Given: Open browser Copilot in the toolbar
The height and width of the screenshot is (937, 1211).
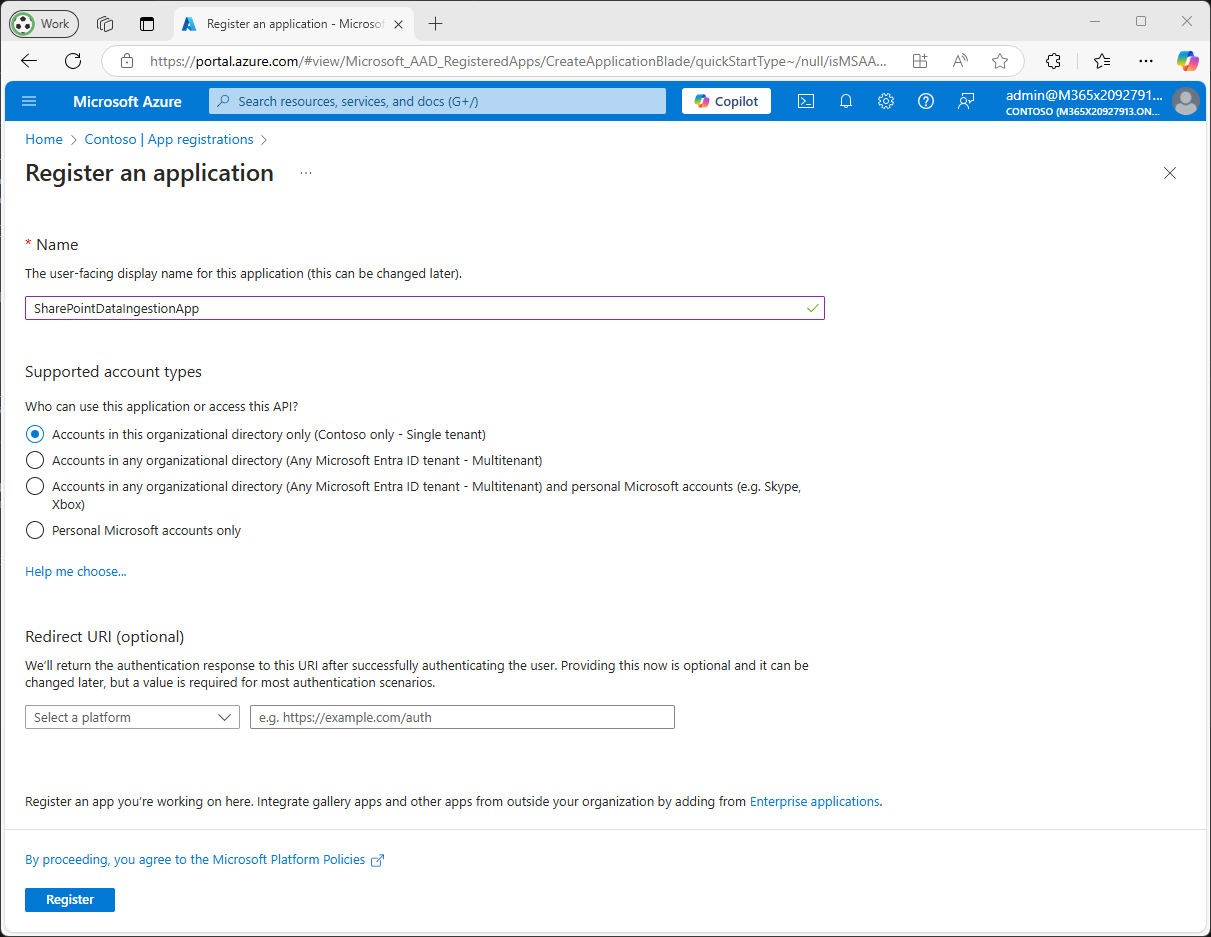Looking at the screenshot, I should coord(1187,61).
